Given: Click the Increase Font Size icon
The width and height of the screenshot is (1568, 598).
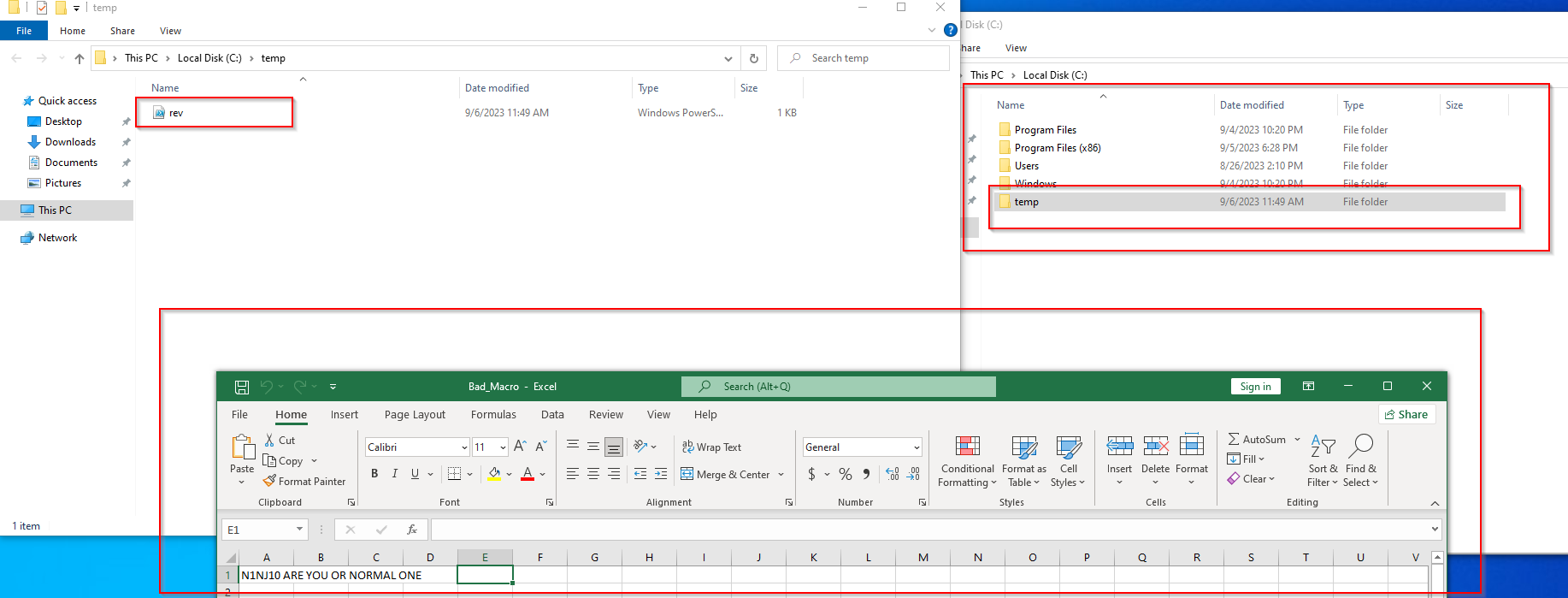Looking at the screenshot, I should [x=520, y=447].
